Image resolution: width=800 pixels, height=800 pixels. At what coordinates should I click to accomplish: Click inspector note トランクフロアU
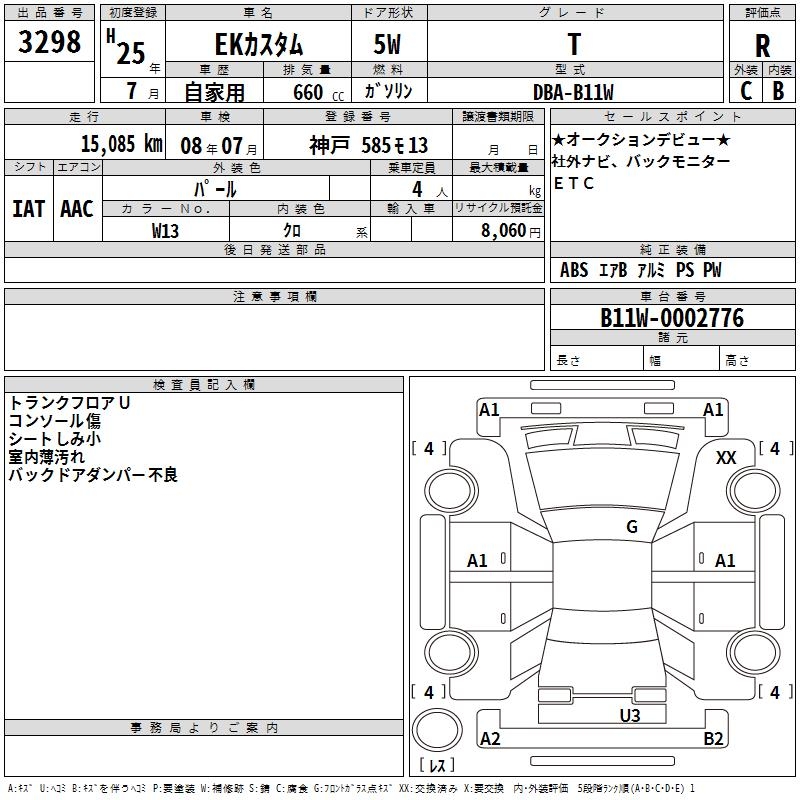tap(70, 403)
